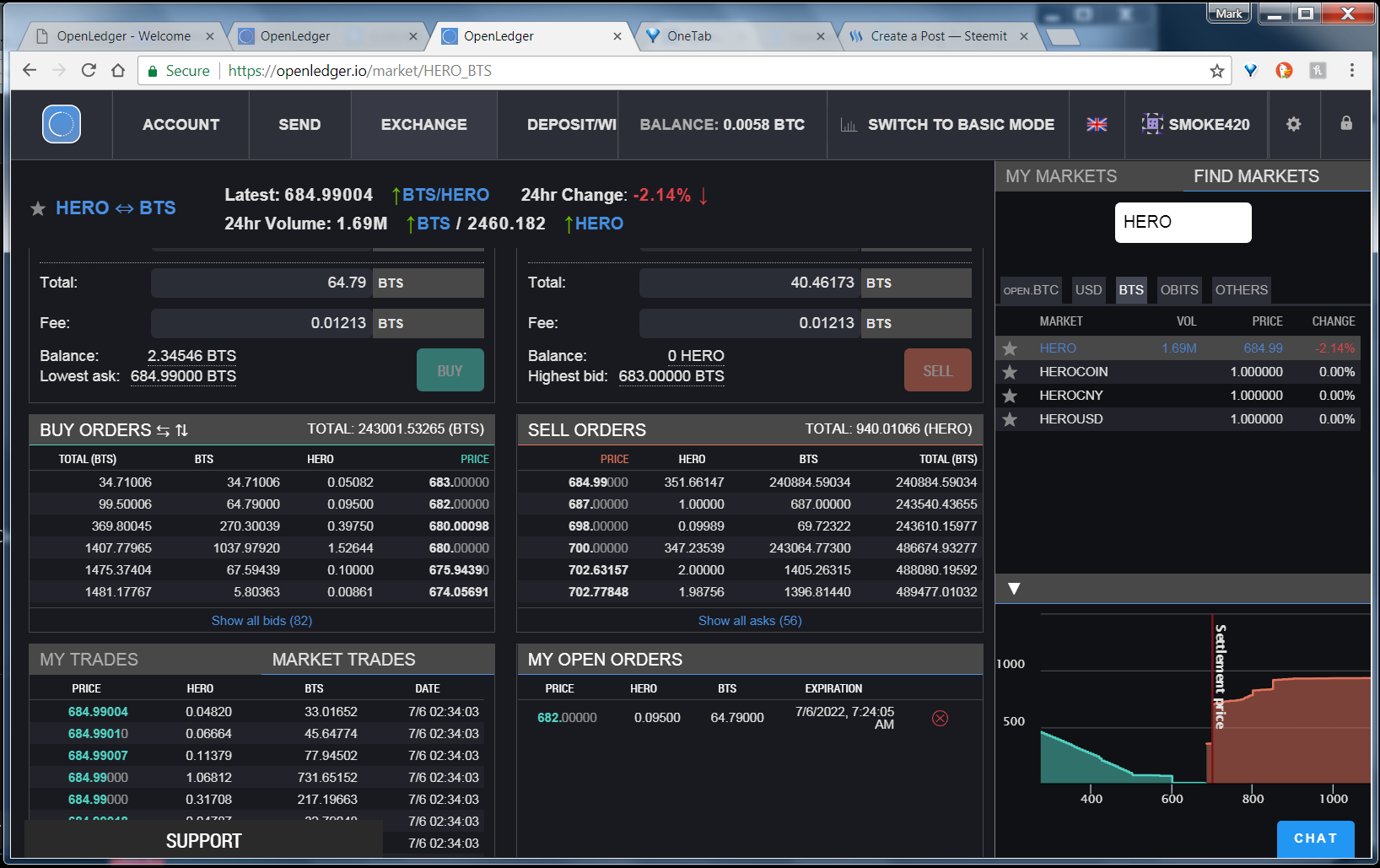Favorite the HERO market row star
The image size is (1380, 868).
click(1010, 348)
